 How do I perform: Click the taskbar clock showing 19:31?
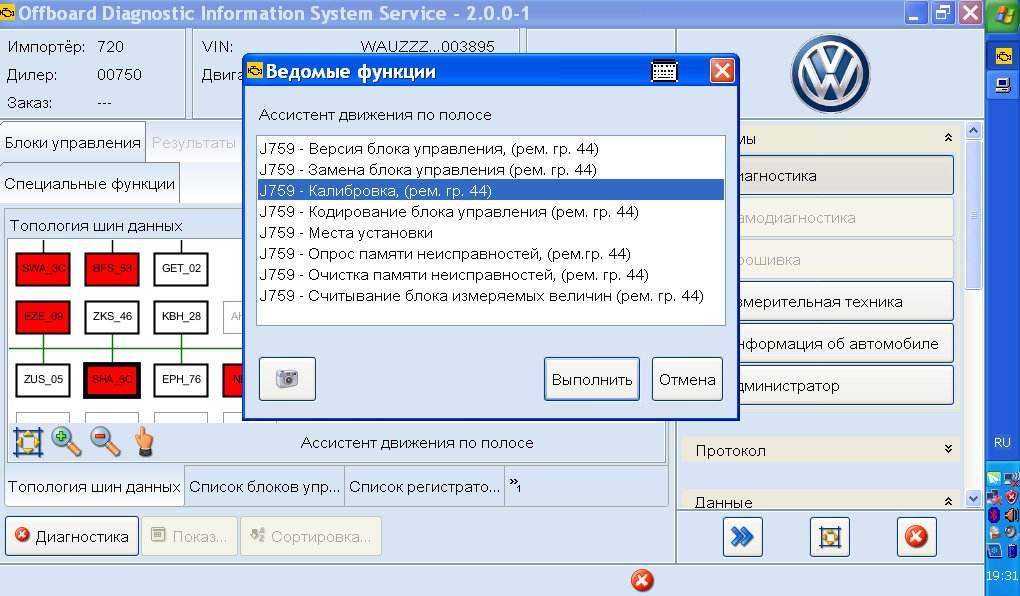(1002, 575)
